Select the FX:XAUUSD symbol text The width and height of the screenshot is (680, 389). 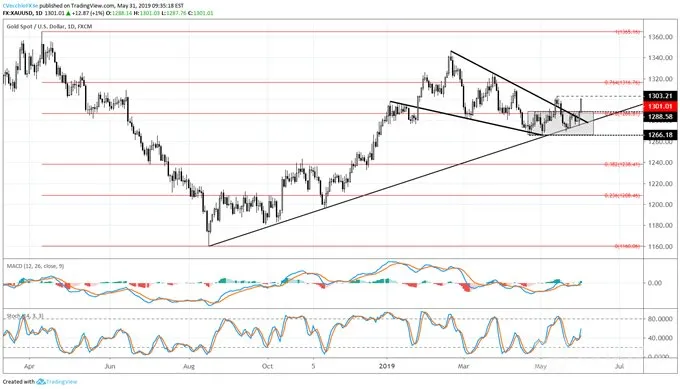pyautogui.click(x=17, y=13)
